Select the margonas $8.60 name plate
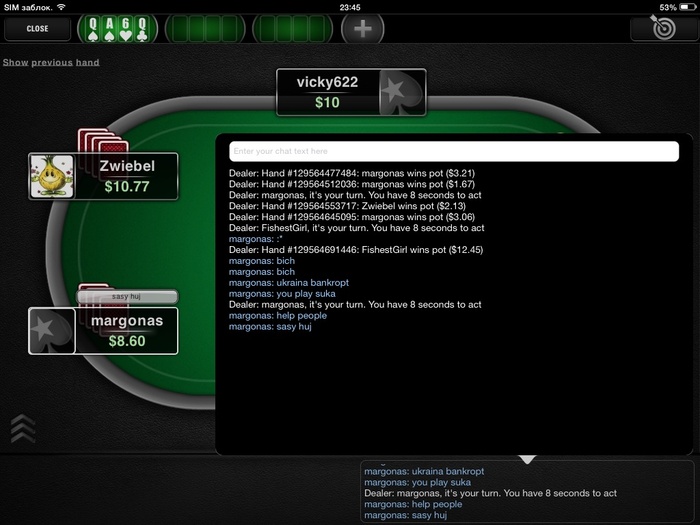The width and height of the screenshot is (700, 525). point(127,331)
